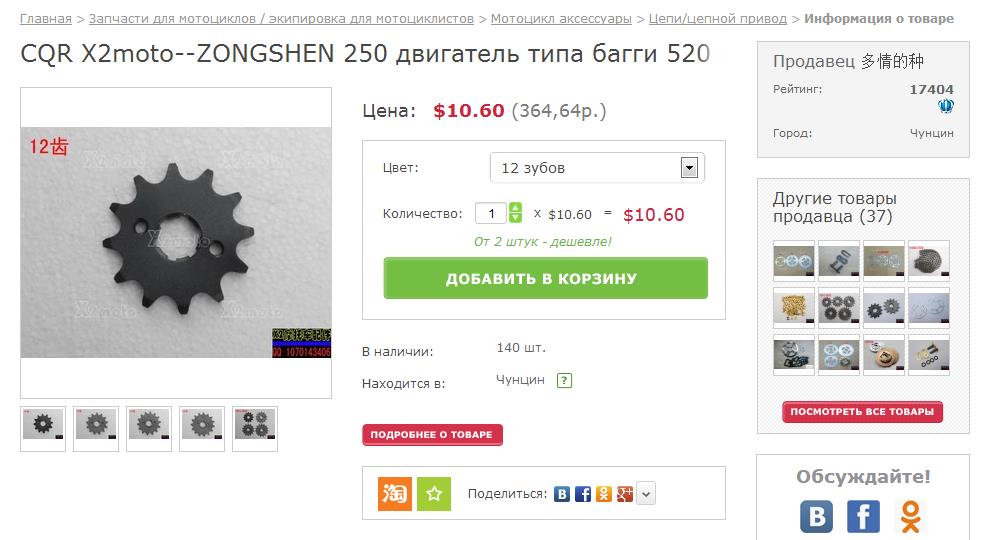The image size is (1001, 540).
Task: Go to Главная breadcrumb link
Action: pyautogui.click(x=46, y=19)
